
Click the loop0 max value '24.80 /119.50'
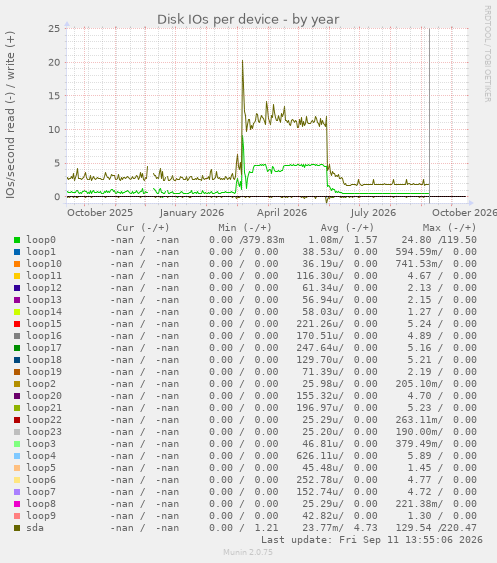pyautogui.click(x=439, y=240)
